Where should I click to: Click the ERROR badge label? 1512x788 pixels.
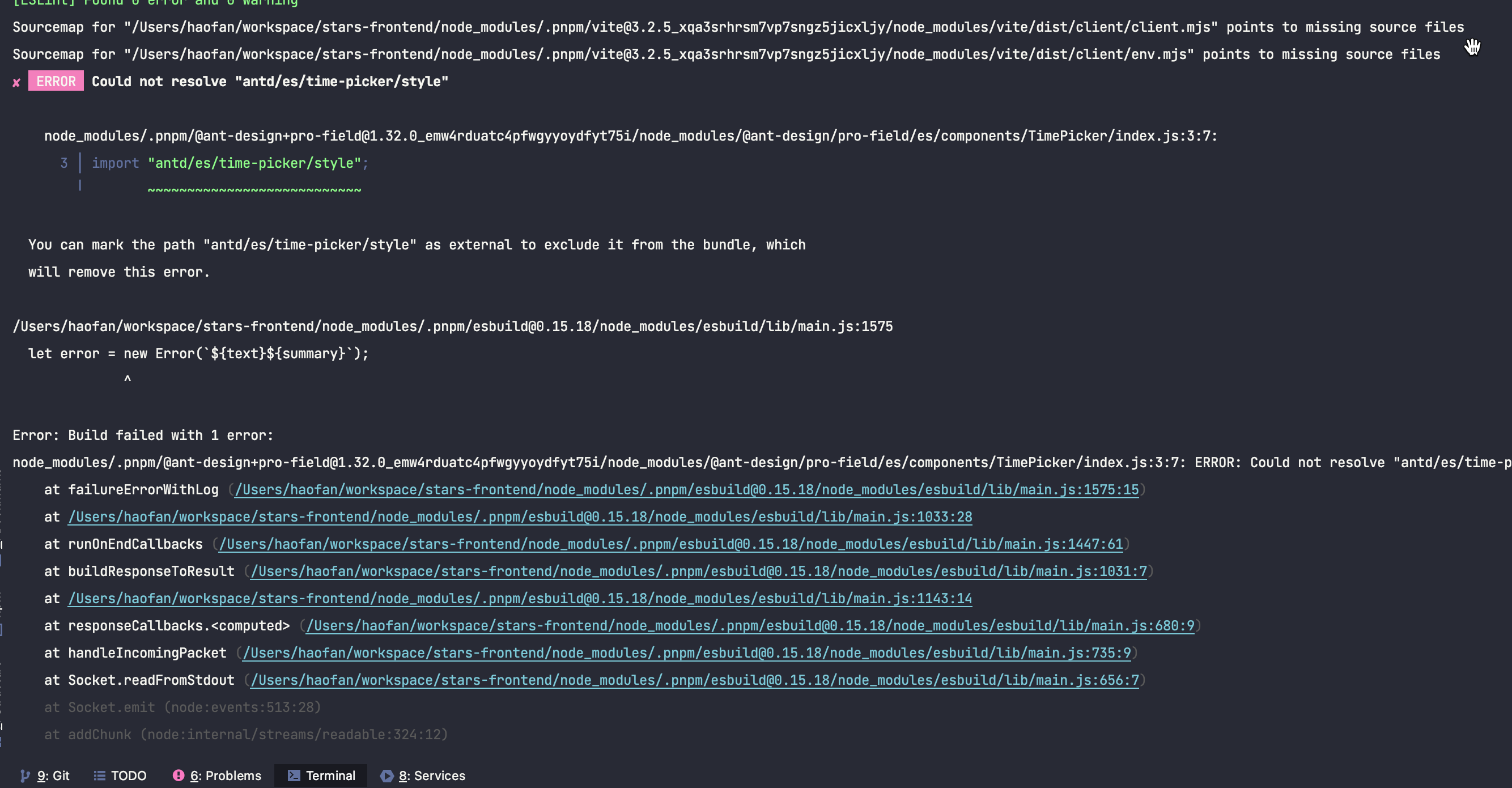point(56,81)
